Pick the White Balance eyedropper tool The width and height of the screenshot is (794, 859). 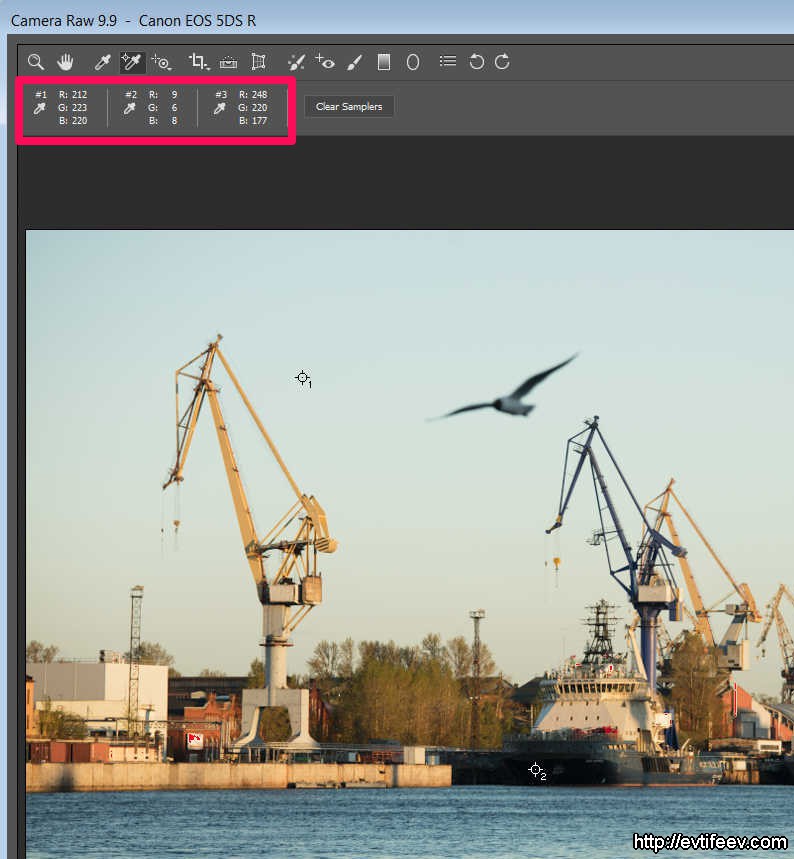click(102, 62)
